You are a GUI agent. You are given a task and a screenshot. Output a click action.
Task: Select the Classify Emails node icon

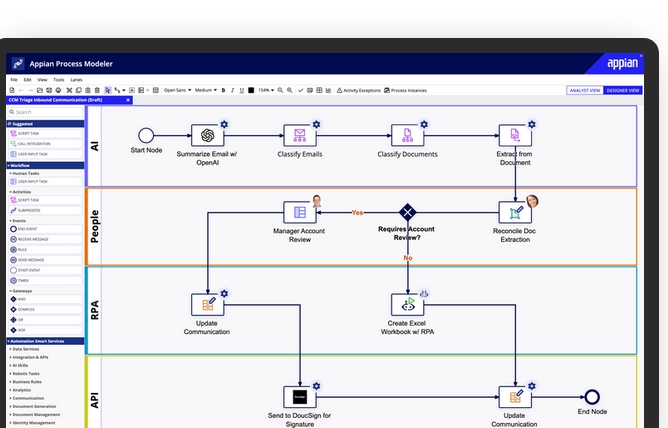pos(299,135)
